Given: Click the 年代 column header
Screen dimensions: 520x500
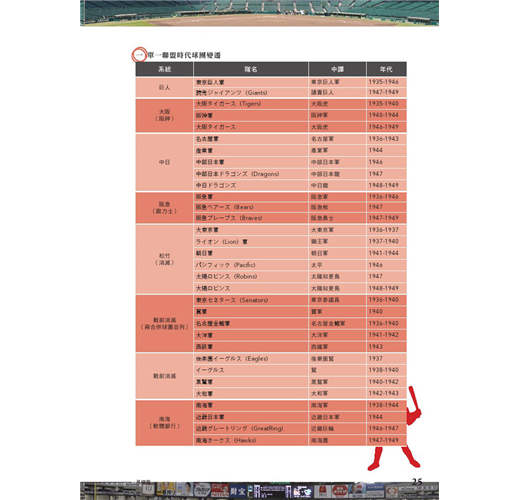Looking at the screenshot, I should (x=386, y=69).
